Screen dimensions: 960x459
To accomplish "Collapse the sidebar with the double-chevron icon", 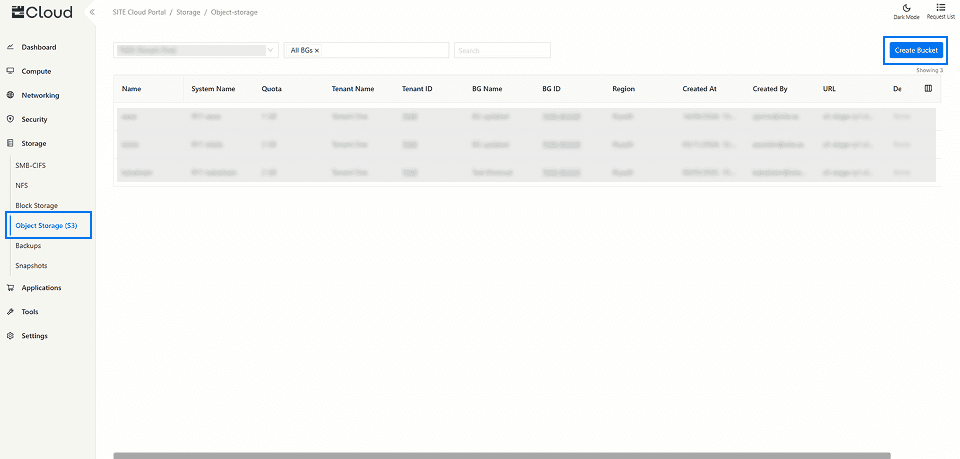I will (x=92, y=12).
